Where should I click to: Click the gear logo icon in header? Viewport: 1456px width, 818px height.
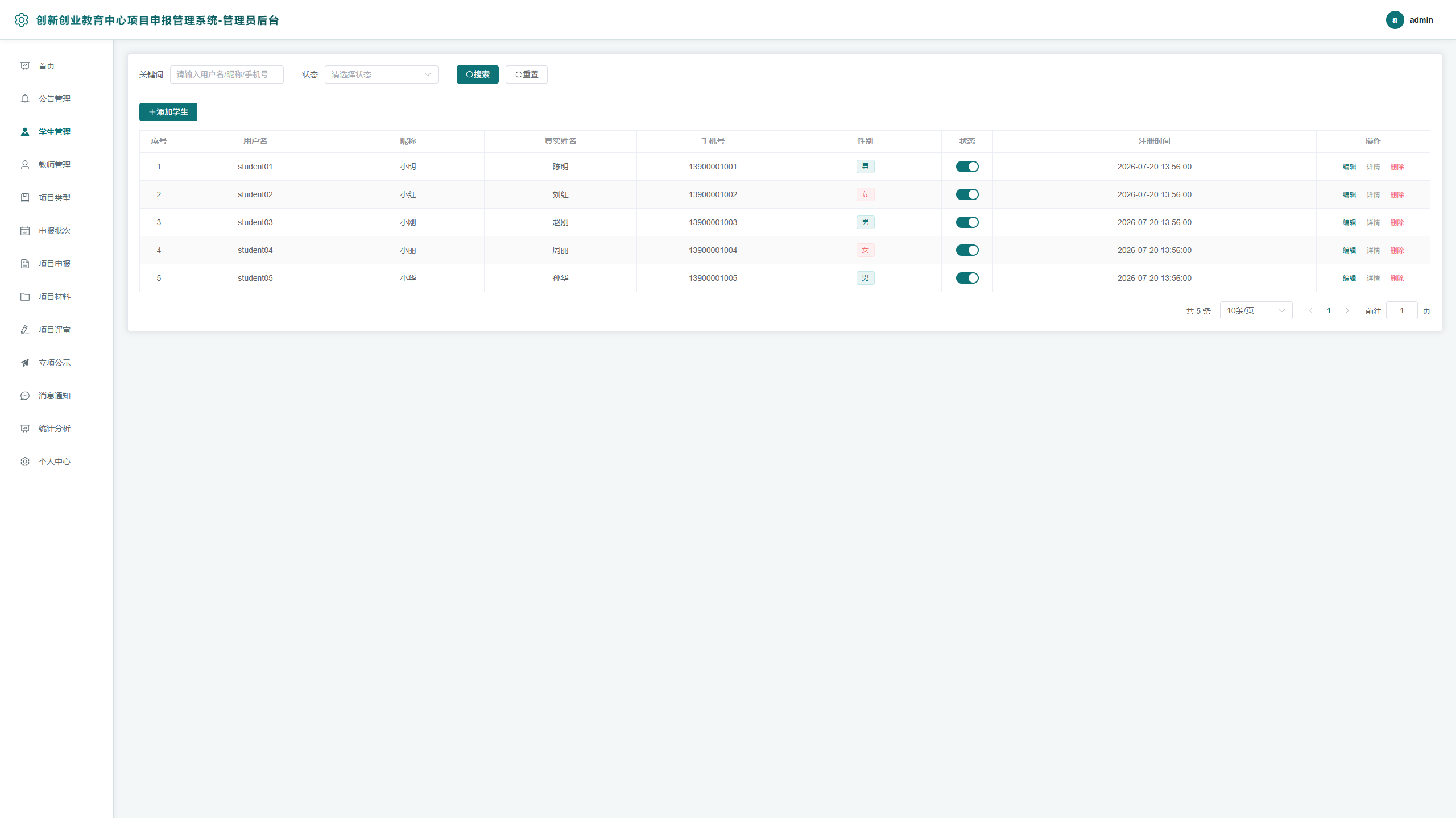22,20
